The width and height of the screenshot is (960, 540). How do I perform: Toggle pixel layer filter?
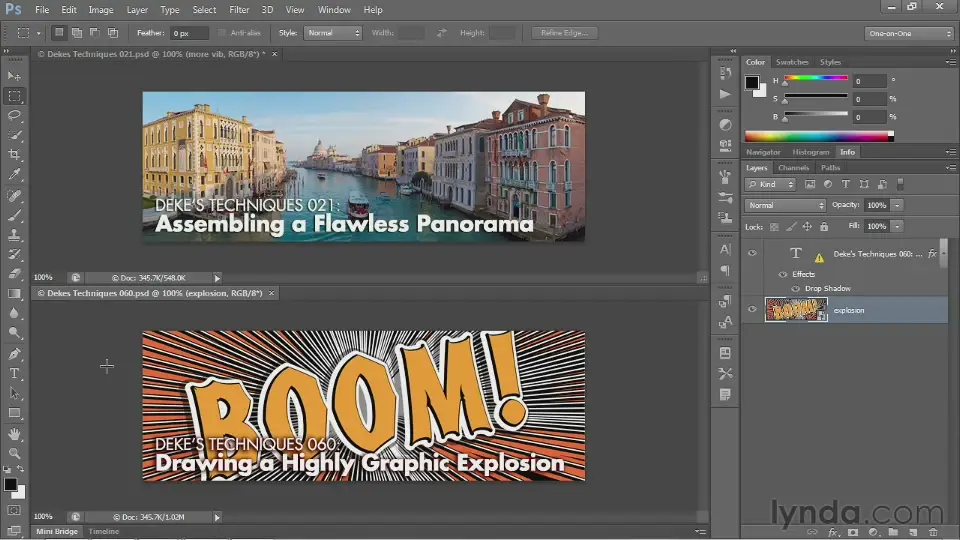810,184
